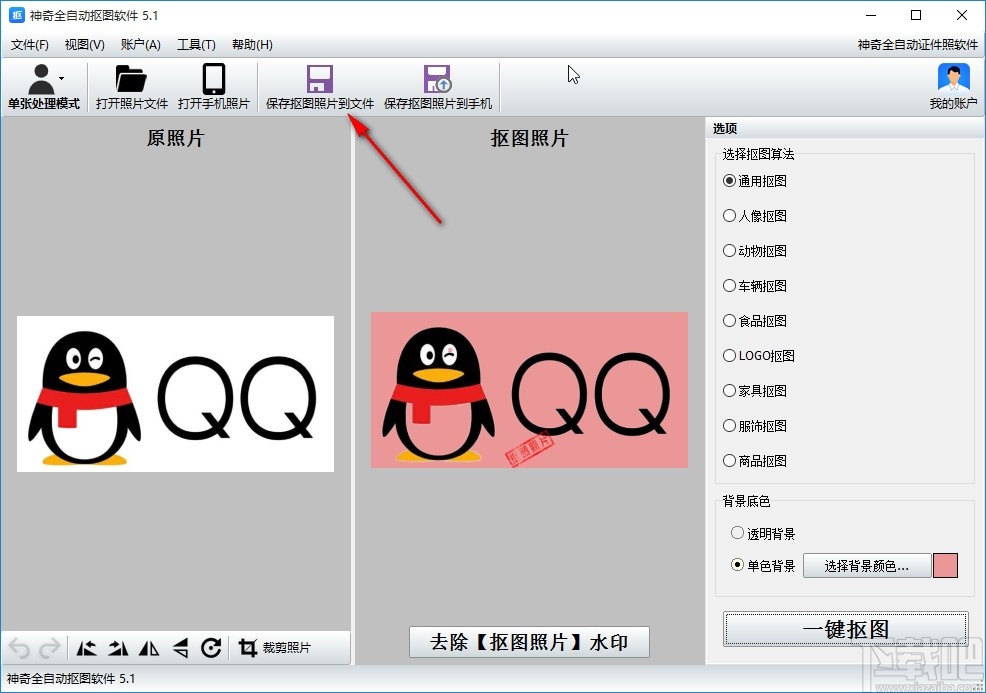This screenshot has height=693, width=986.
Task: Select 商品抠图 algorithm
Action: pyautogui.click(x=755, y=461)
